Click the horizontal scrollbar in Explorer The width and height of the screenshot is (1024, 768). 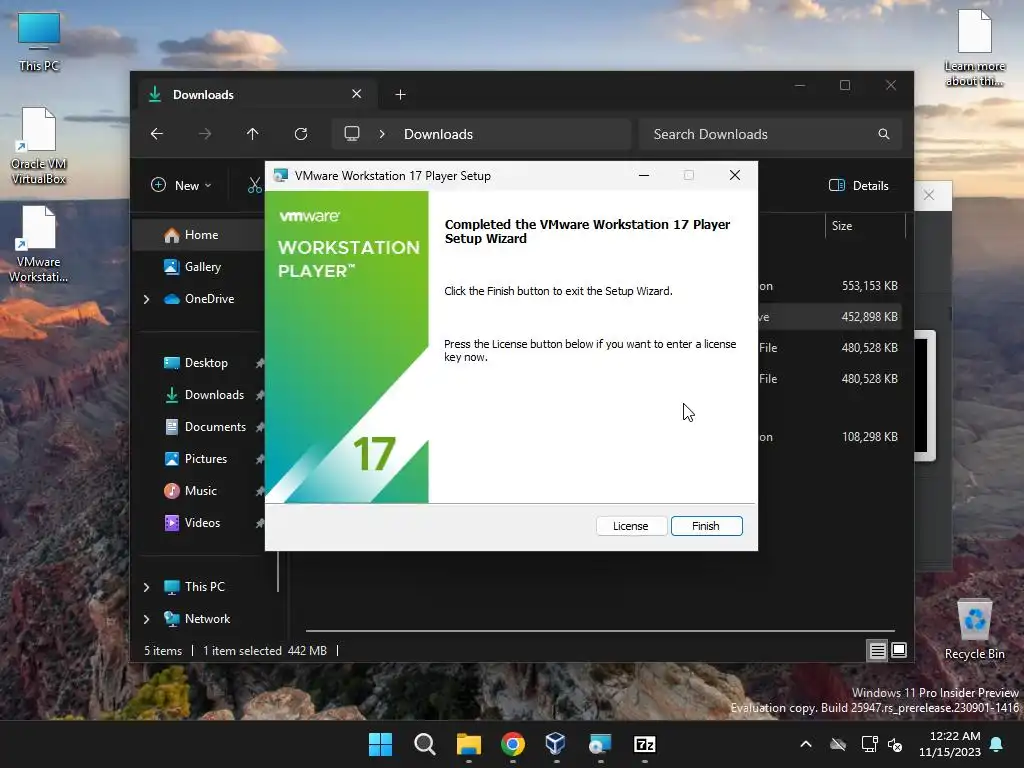coord(600,631)
